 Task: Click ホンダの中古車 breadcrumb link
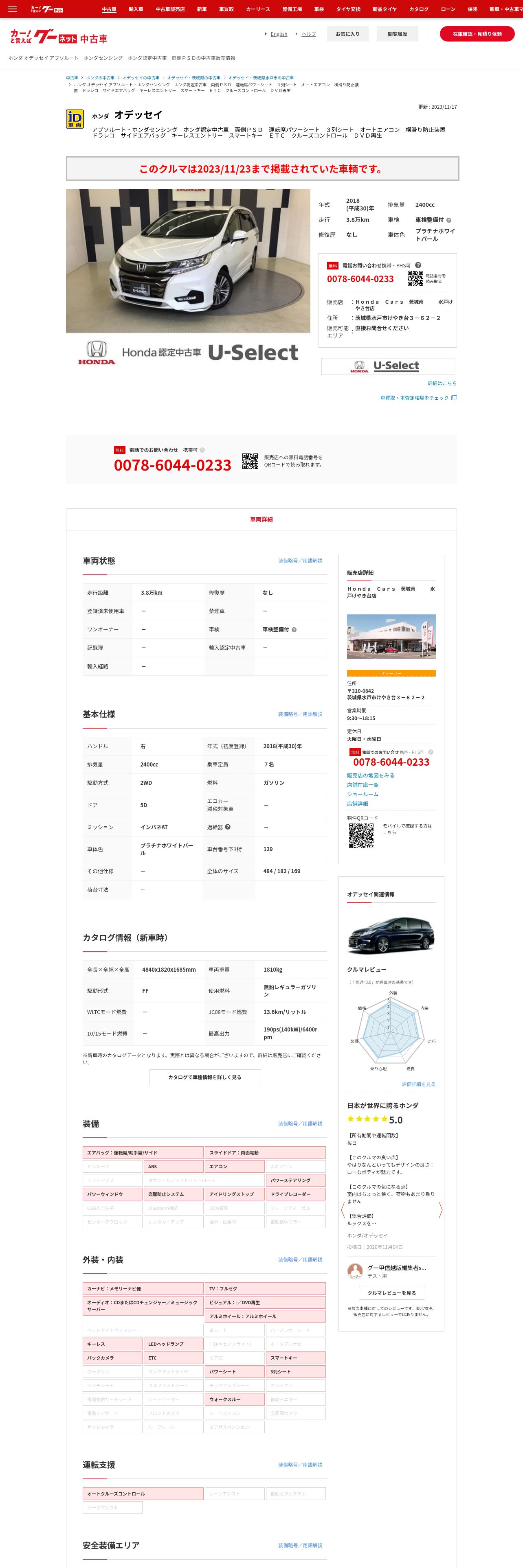100,78
